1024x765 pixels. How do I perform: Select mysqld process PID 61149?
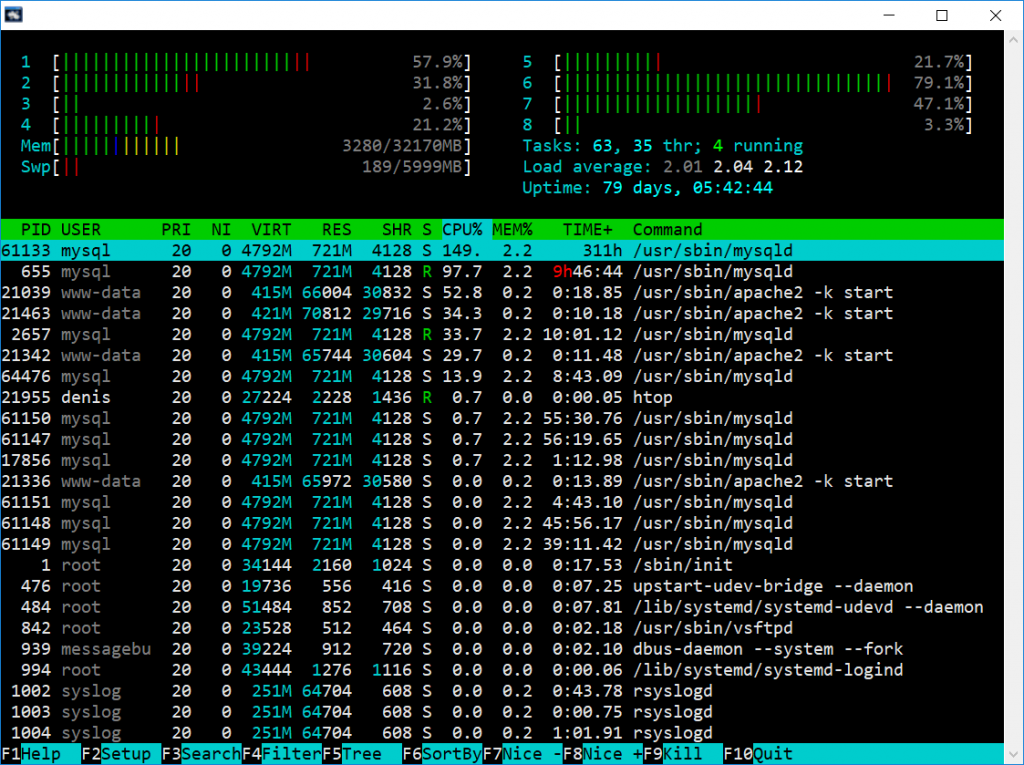502,544
